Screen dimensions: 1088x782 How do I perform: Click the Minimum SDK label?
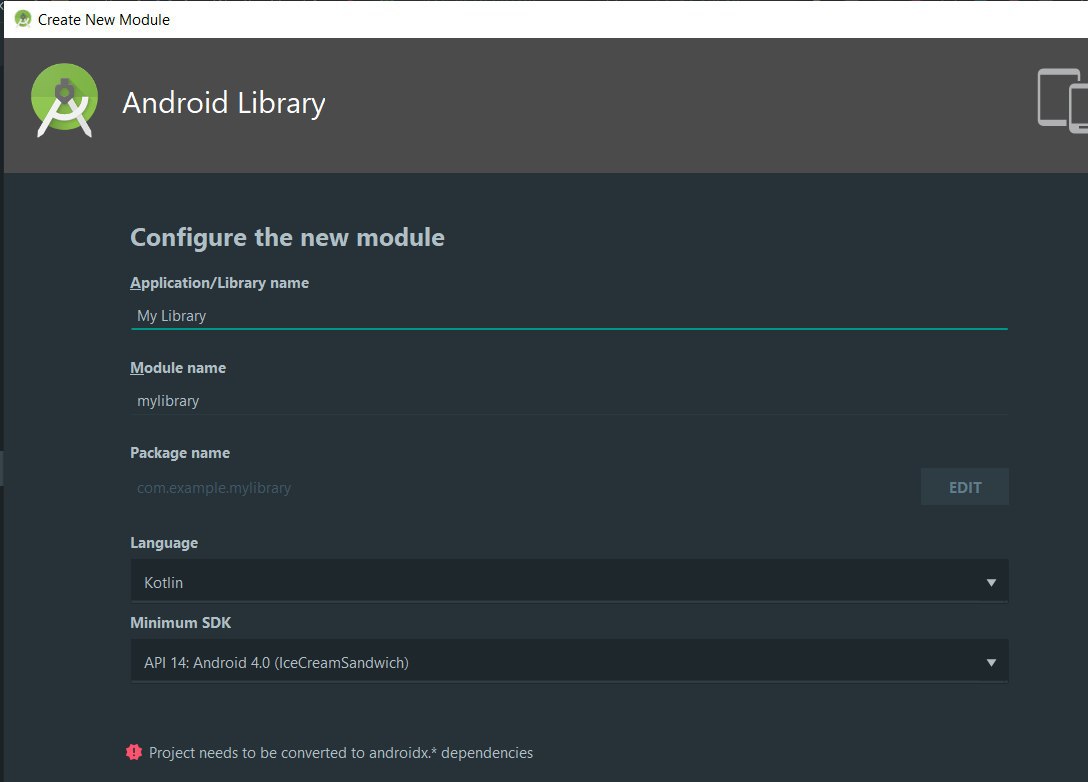pyautogui.click(x=180, y=622)
